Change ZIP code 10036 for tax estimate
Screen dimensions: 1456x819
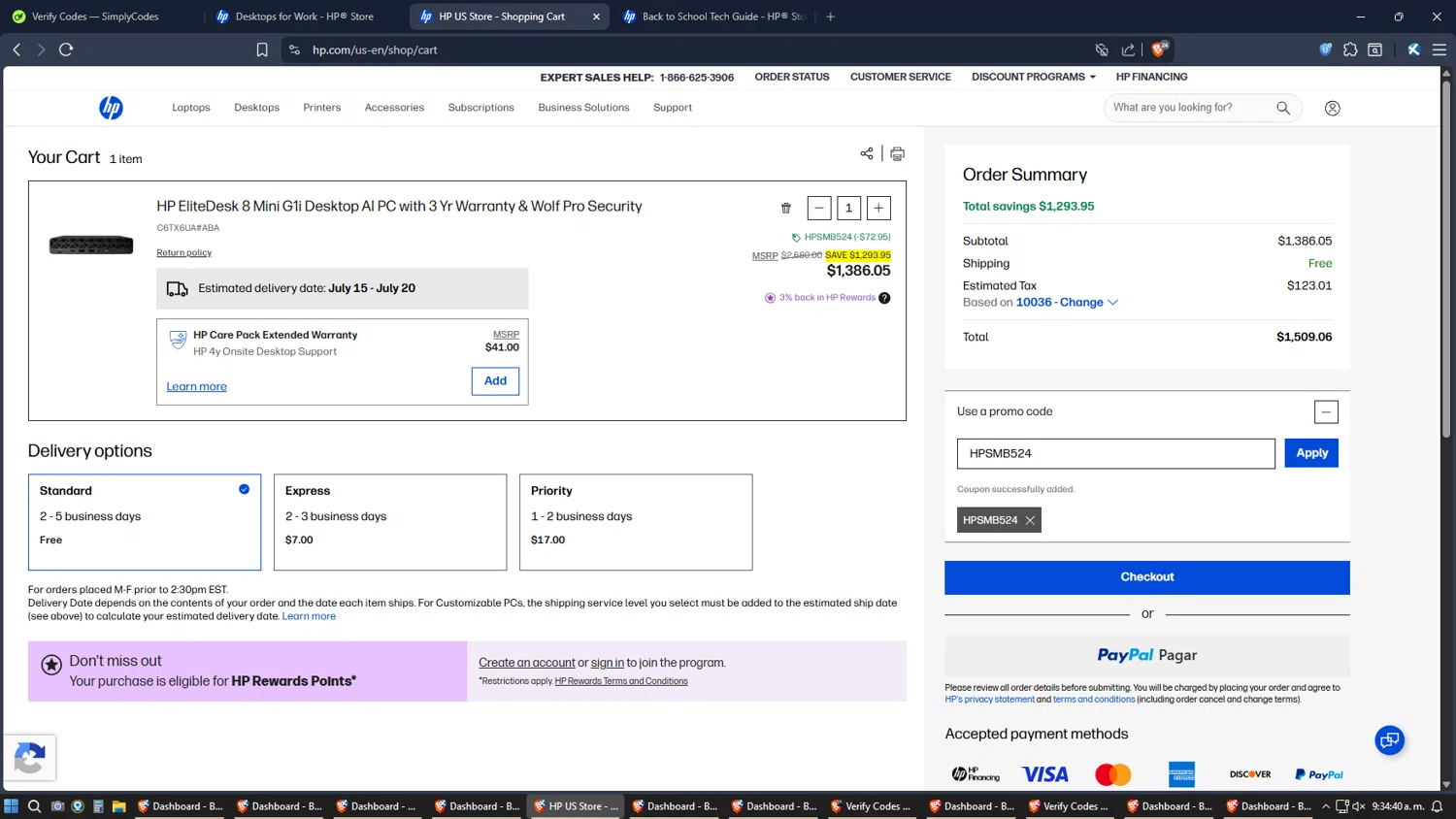(x=1067, y=303)
